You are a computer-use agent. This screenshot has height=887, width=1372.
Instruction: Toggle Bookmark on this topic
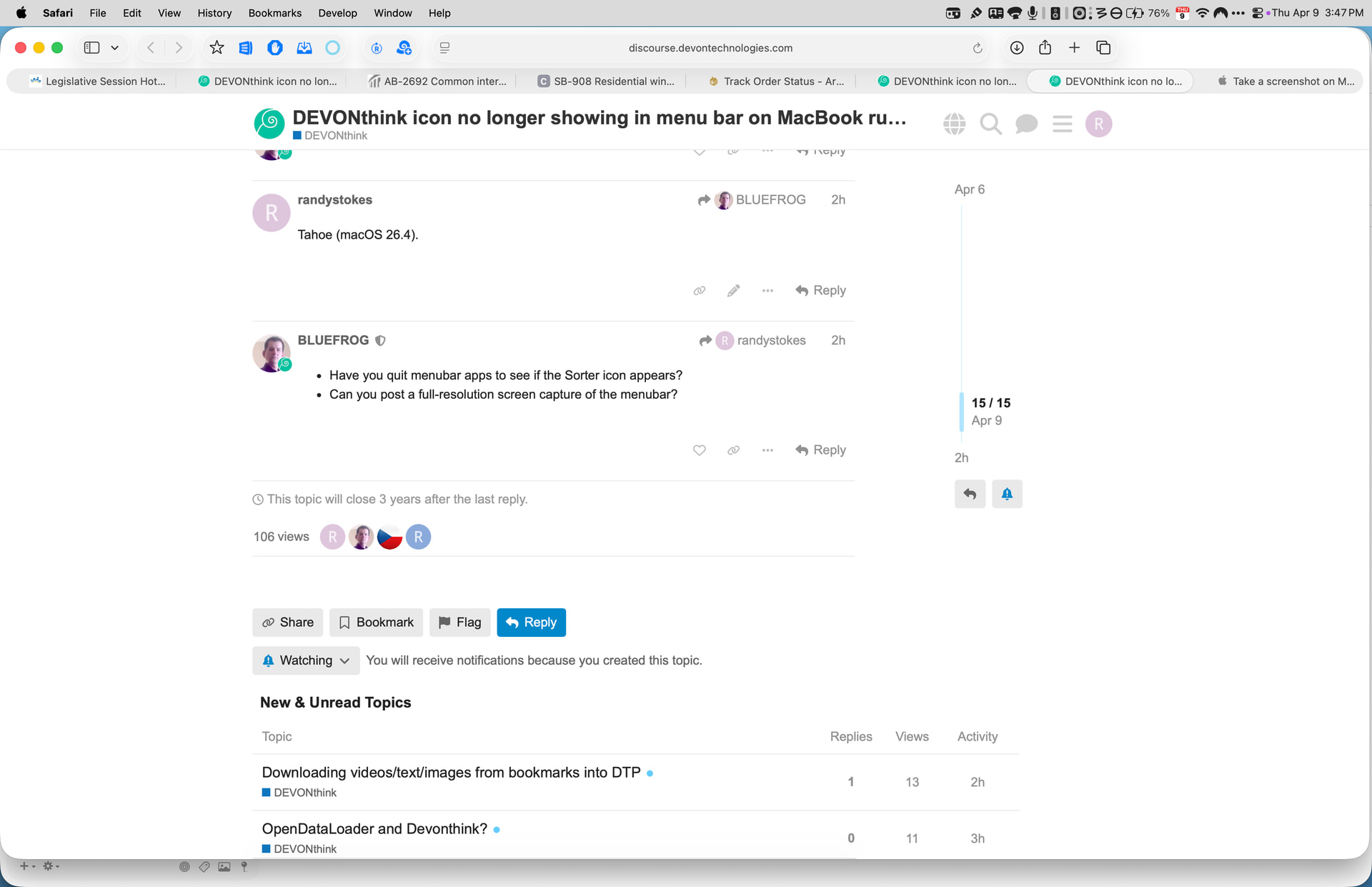pos(376,623)
